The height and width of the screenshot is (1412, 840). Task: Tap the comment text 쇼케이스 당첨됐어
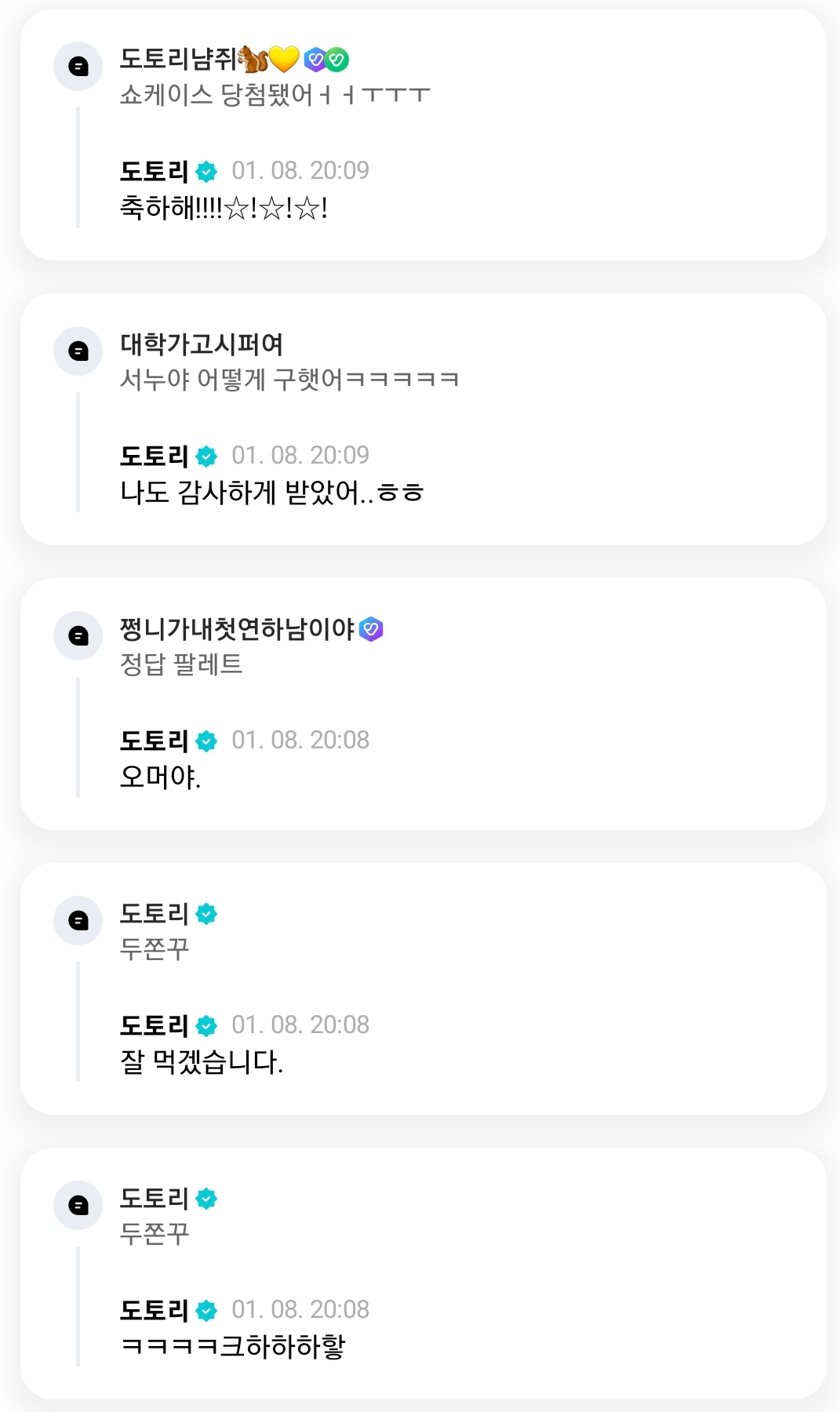[x=275, y=95]
